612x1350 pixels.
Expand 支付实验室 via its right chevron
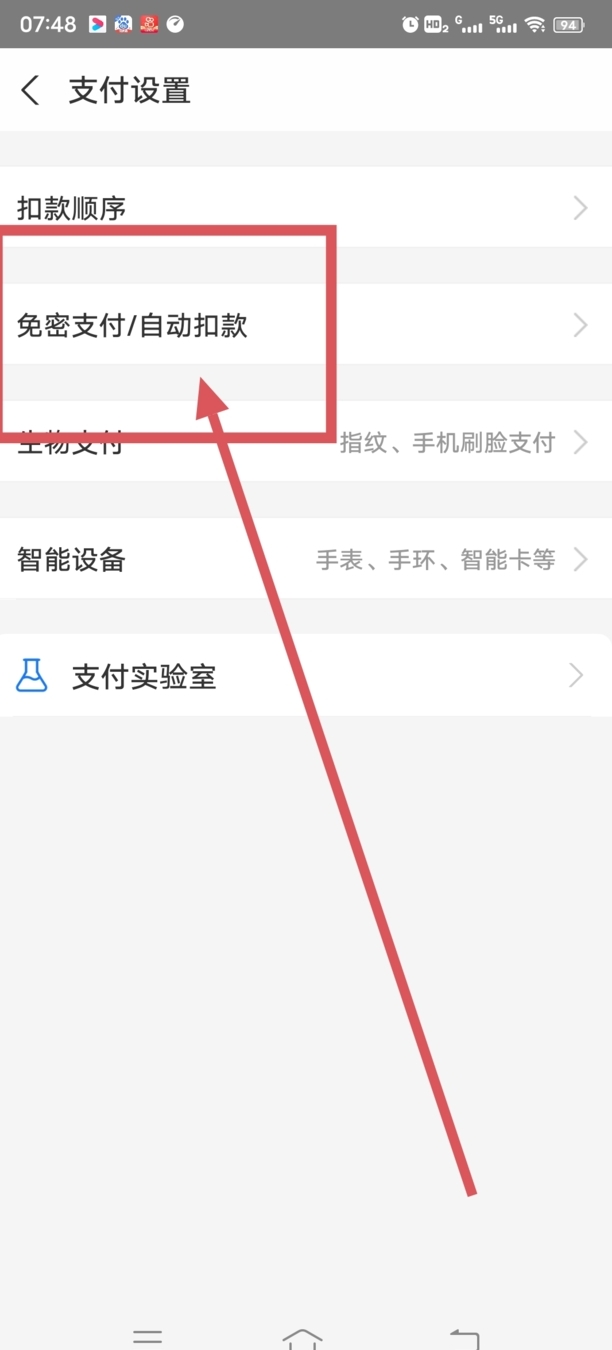coord(576,676)
